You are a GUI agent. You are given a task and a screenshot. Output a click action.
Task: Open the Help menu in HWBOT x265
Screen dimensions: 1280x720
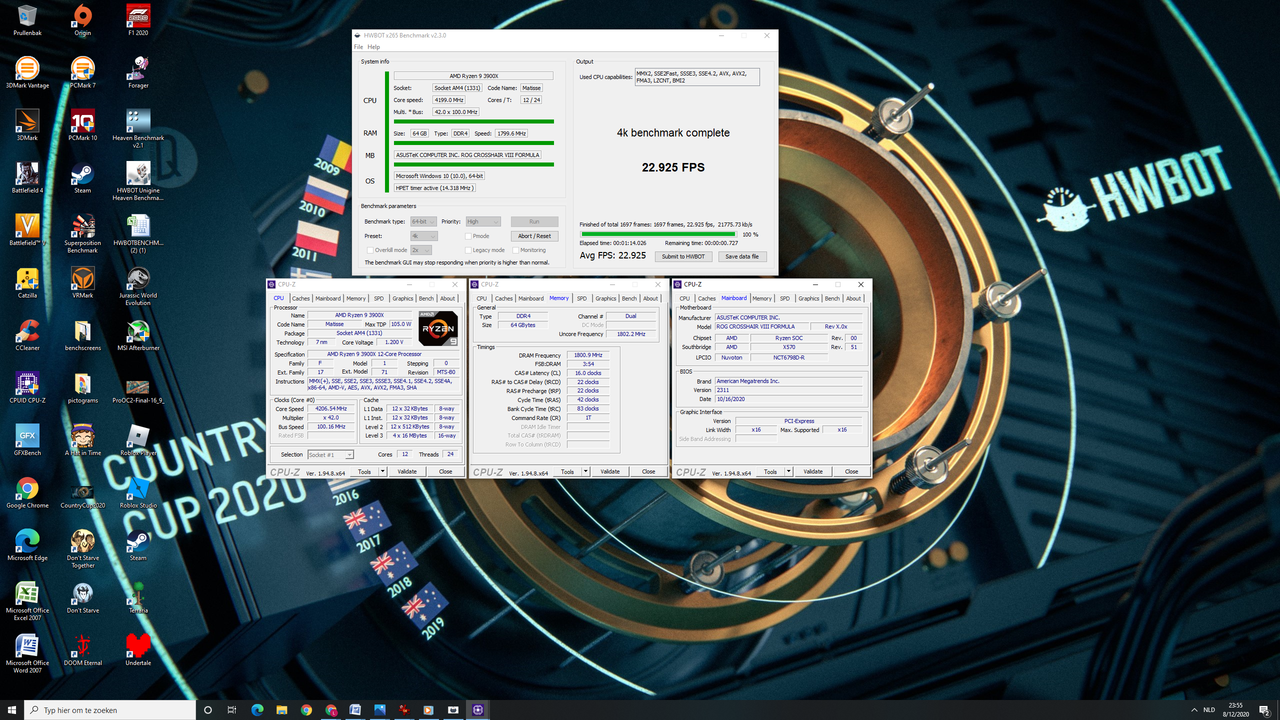373,47
